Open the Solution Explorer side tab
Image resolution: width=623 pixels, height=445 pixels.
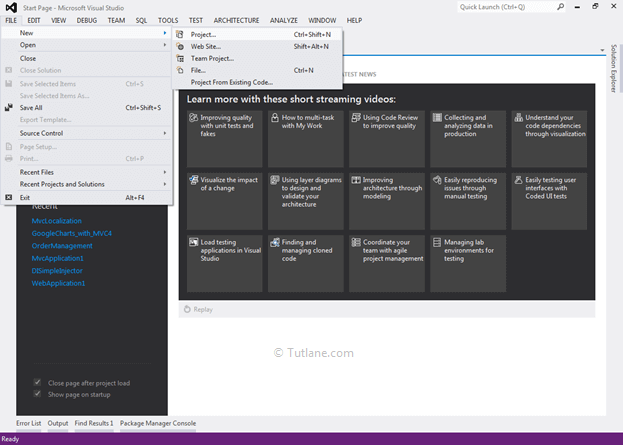click(613, 68)
